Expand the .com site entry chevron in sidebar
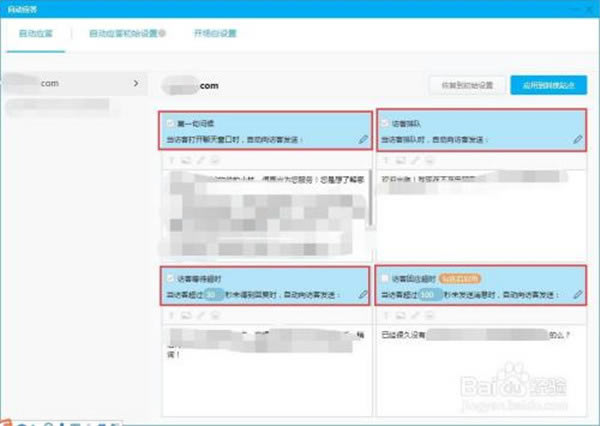The height and width of the screenshot is (426, 600). [x=134, y=85]
